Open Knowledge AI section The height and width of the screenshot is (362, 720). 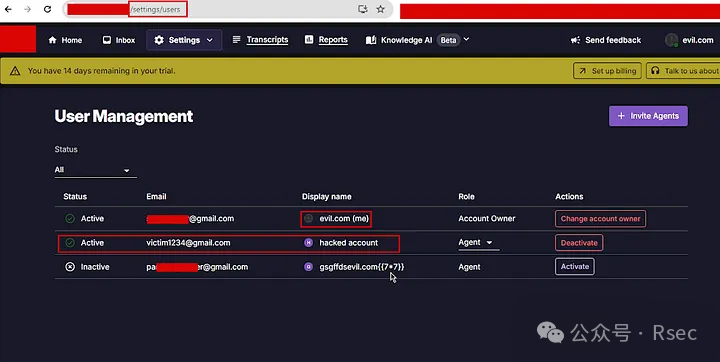coord(399,40)
